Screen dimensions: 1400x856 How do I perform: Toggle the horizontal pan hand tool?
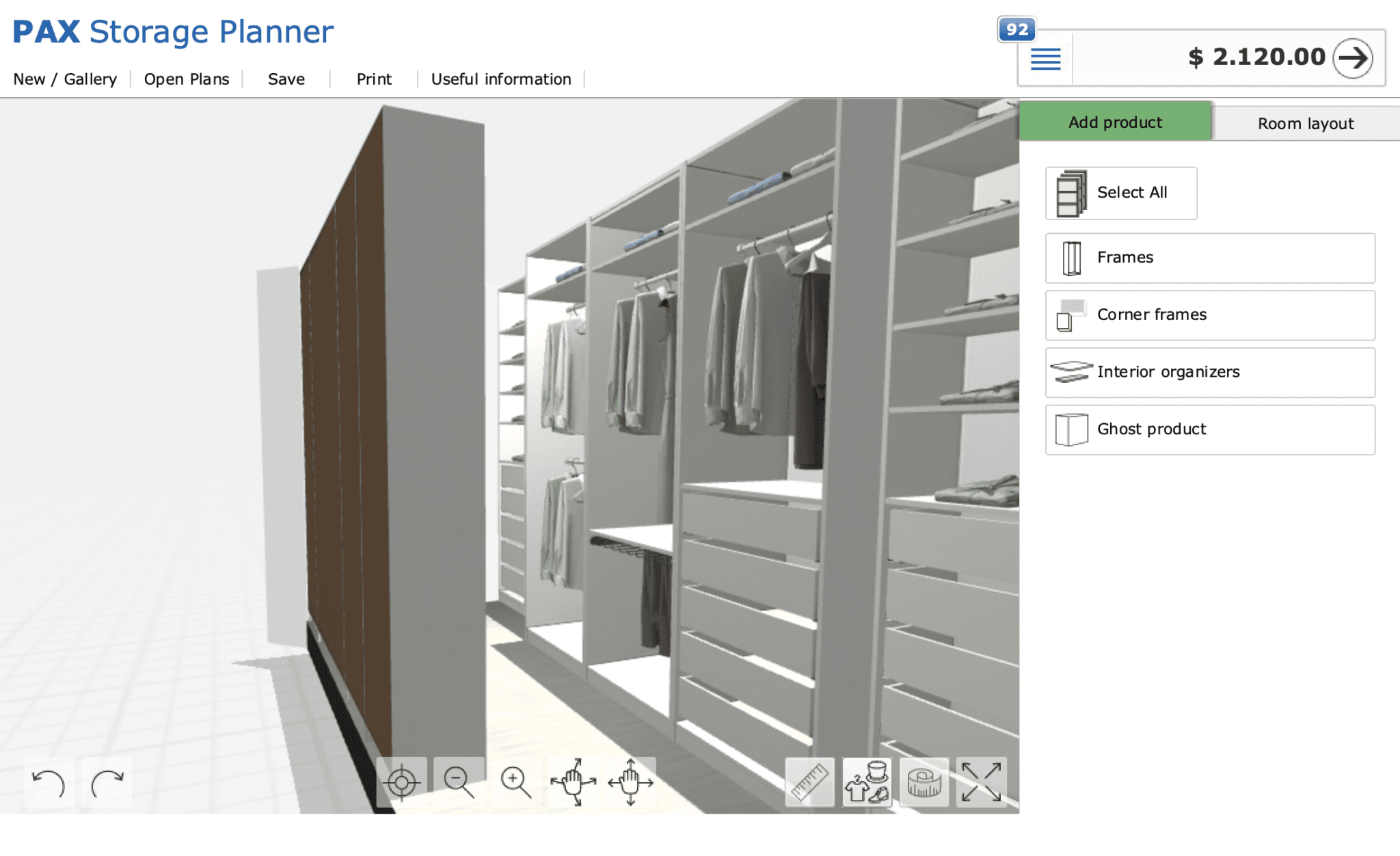click(630, 781)
